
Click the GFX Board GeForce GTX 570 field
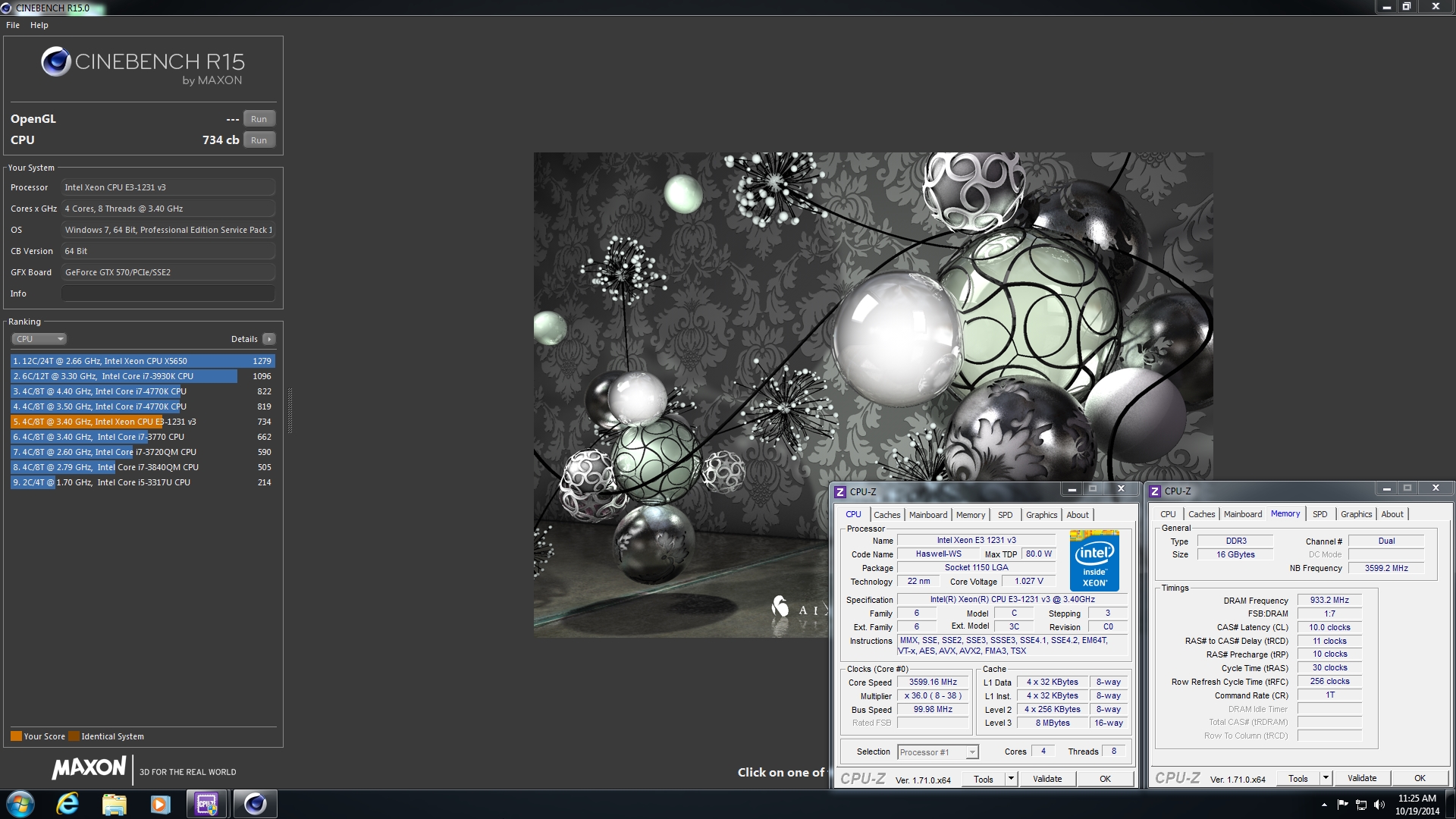(168, 272)
